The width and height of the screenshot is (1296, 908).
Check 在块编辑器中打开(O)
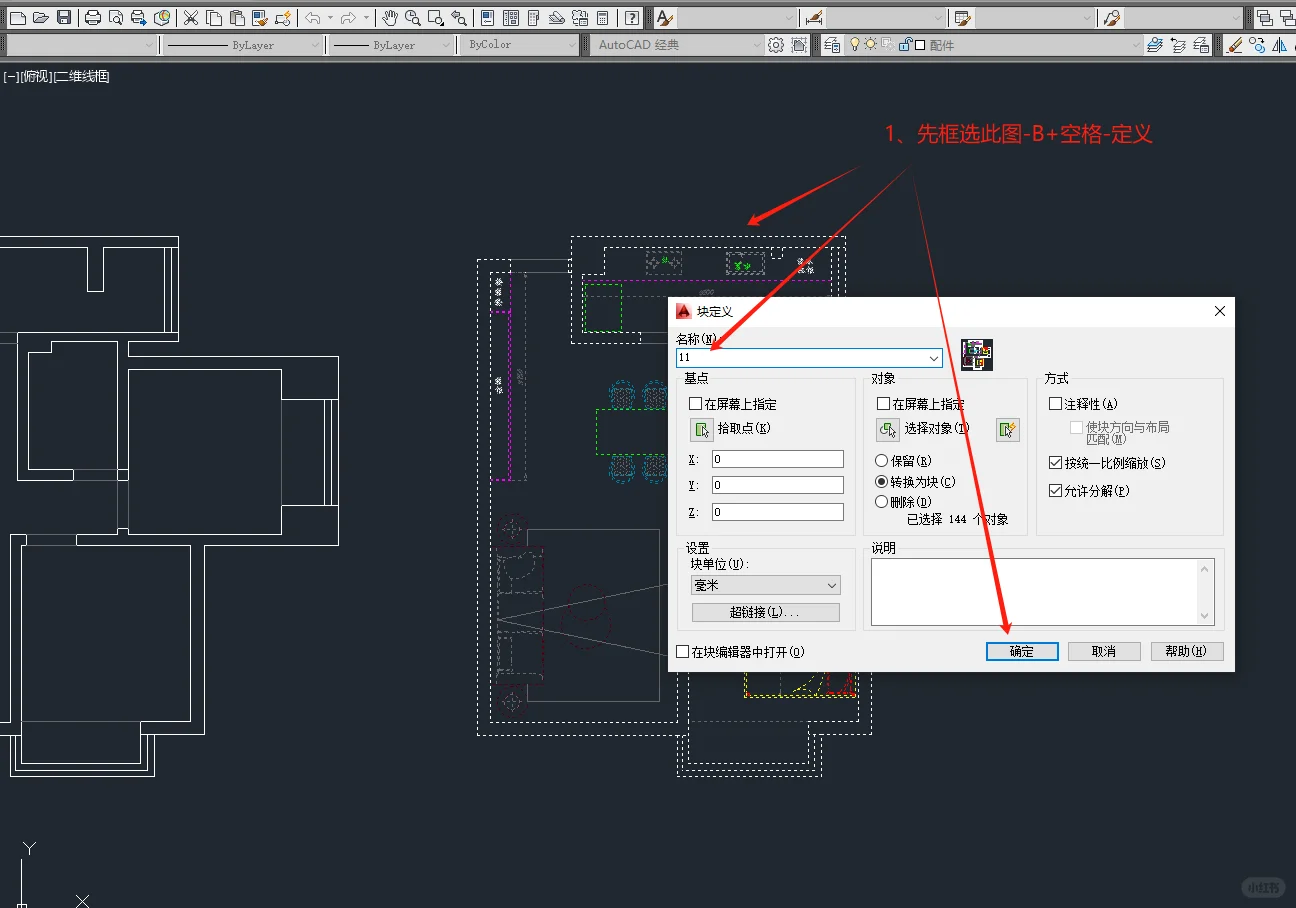tap(683, 652)
